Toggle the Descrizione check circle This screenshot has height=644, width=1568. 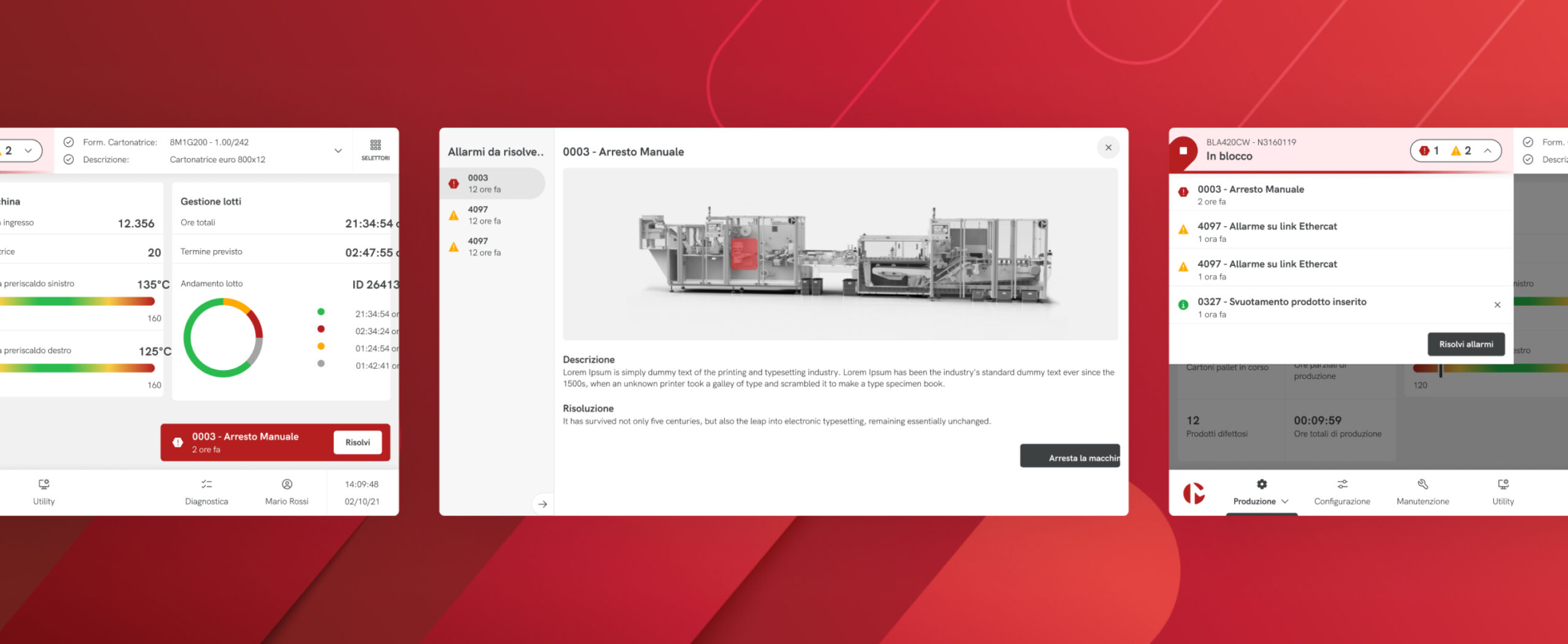click(x=69, y=159)
